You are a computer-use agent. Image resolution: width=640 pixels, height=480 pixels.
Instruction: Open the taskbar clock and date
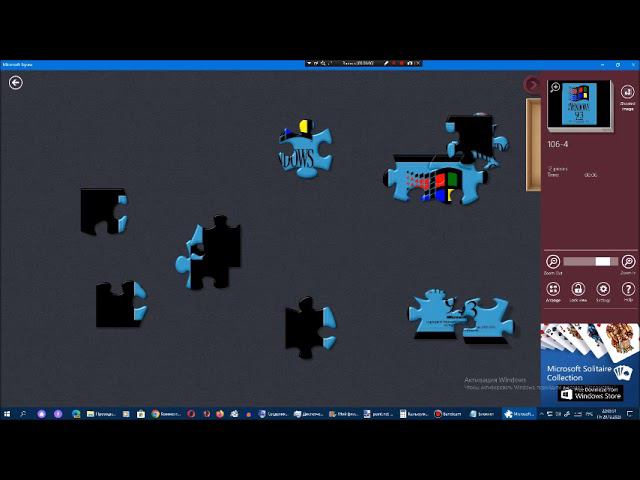(x=609, y=414)
